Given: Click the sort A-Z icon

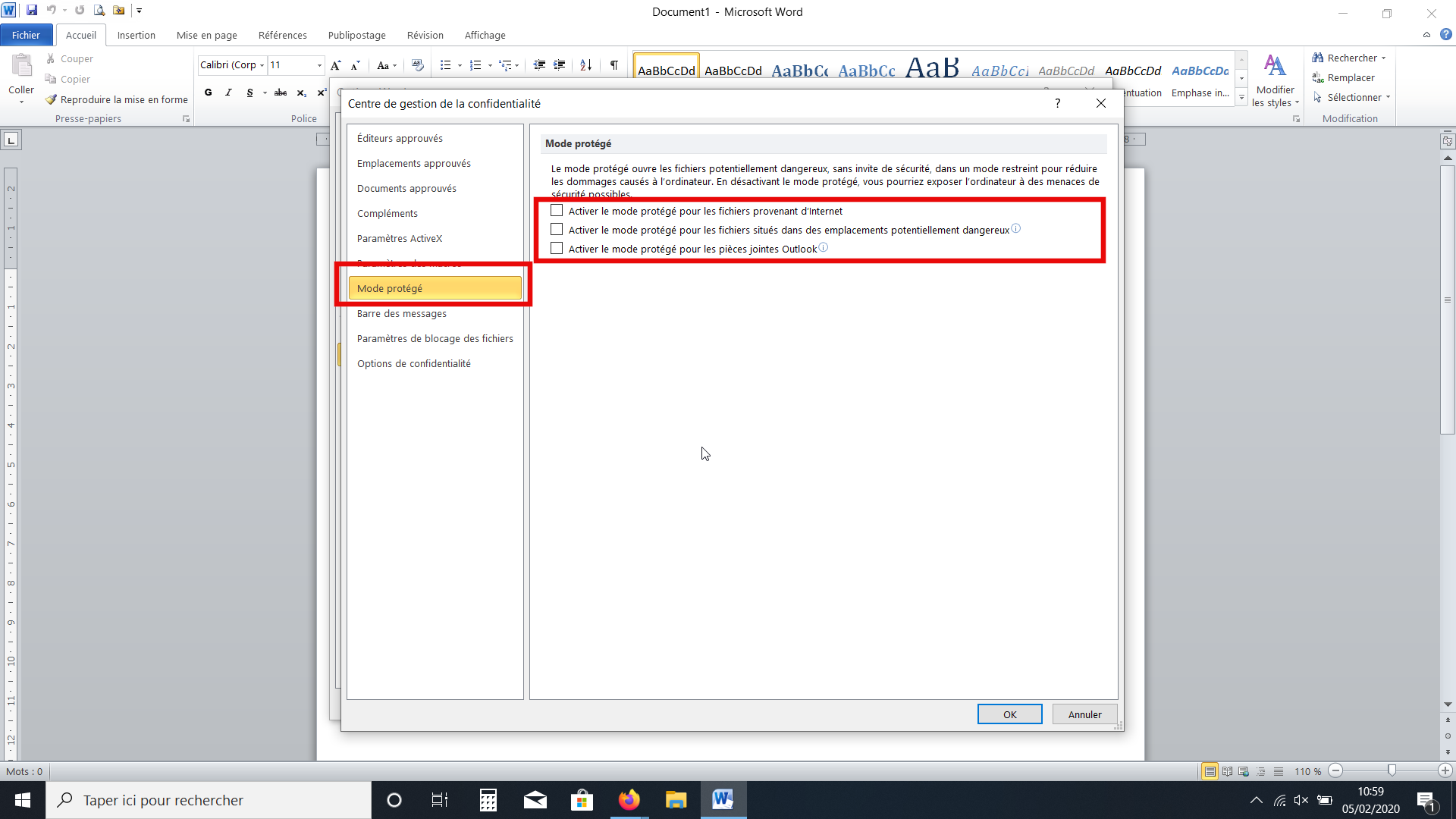Looking at the screenshot, I should tap(585, 65).
